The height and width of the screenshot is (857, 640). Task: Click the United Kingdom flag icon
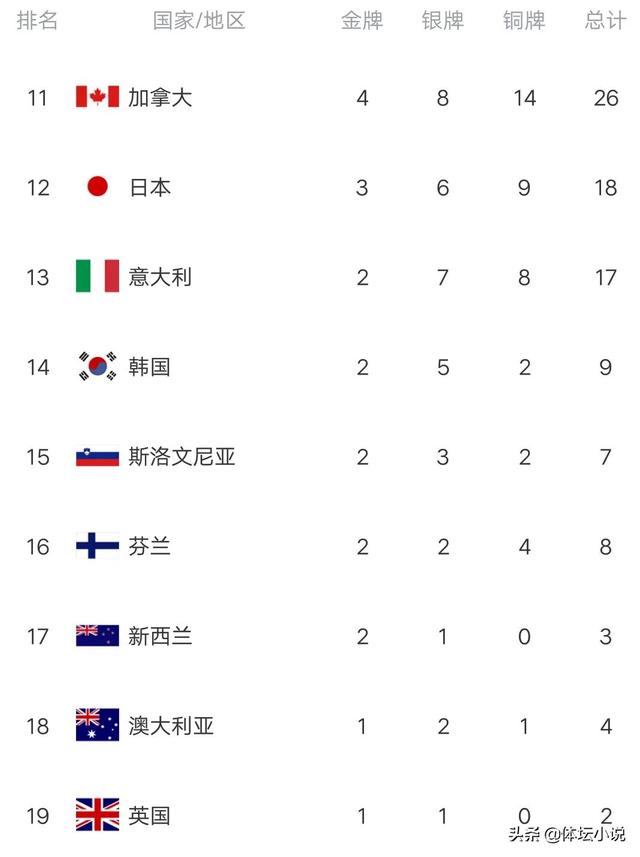97,815
